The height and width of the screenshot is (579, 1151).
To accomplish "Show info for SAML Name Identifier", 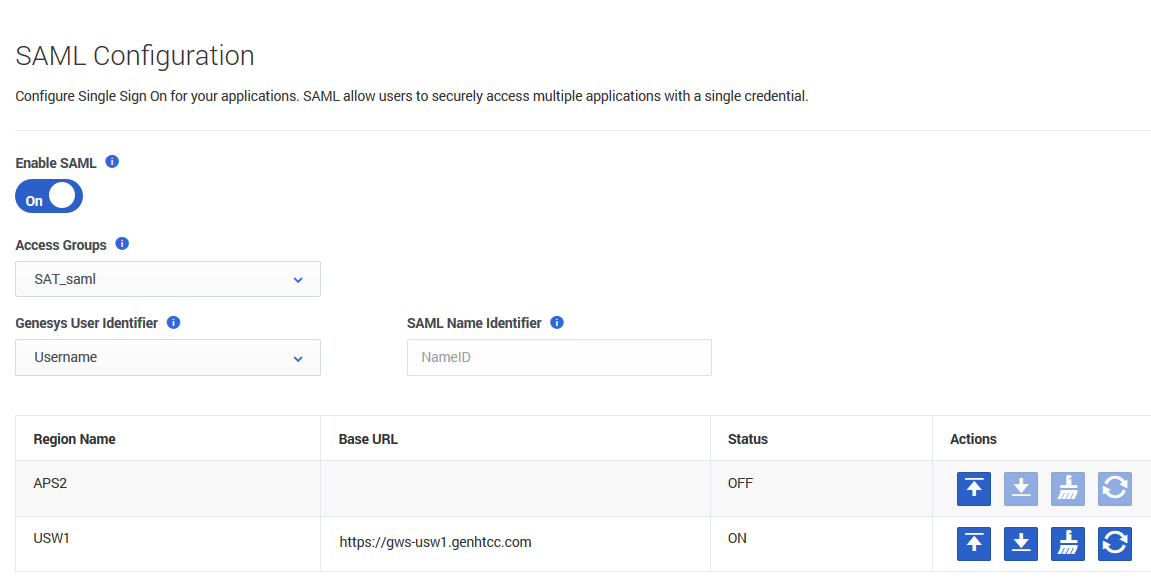I will [x=557, y=323].
